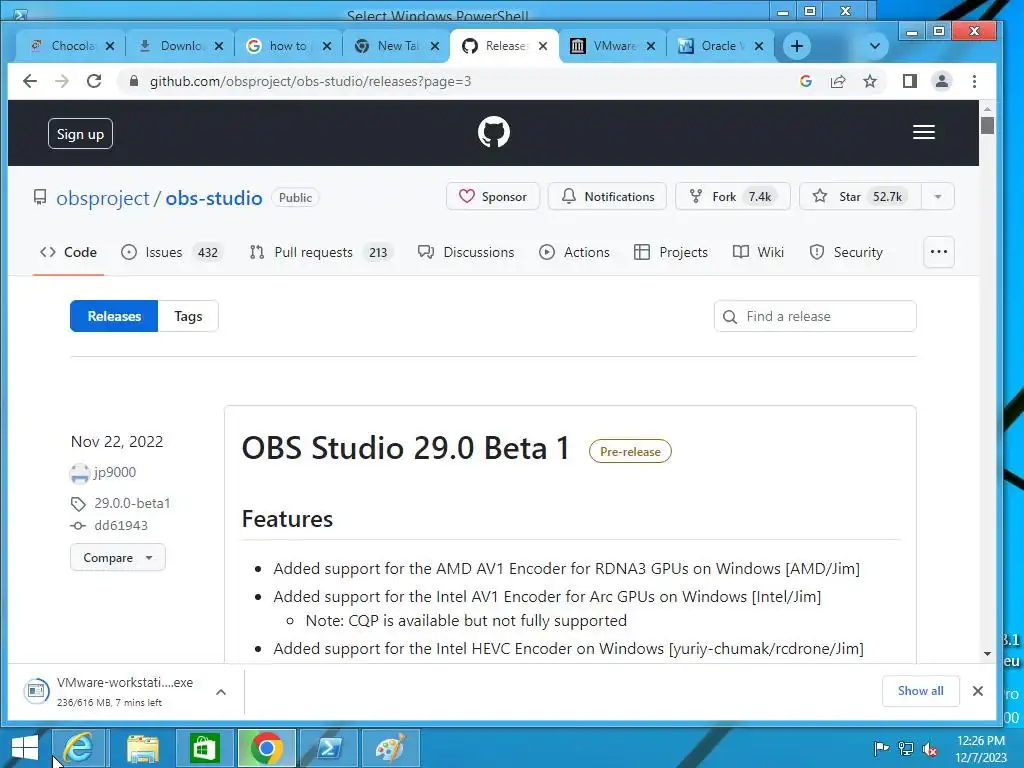Open the obsproject owner link
1024x768 pixels.
click(x=103, y=198)
